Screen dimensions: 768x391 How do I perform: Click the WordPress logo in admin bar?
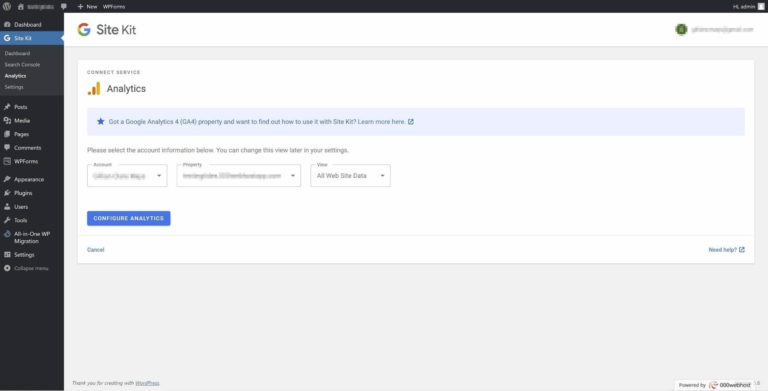pyautogui.click(x=7, y=6)
